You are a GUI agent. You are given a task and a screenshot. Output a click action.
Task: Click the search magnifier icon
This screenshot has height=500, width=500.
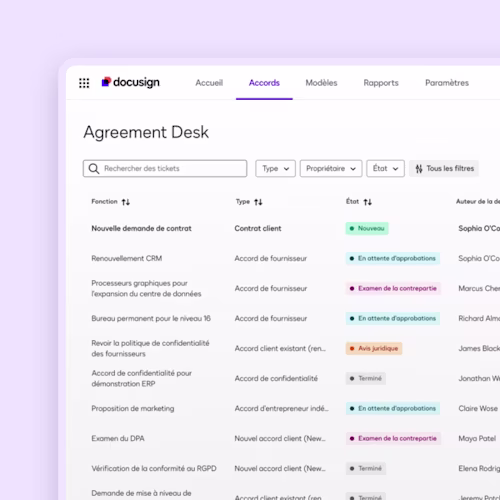coord(94,169)
